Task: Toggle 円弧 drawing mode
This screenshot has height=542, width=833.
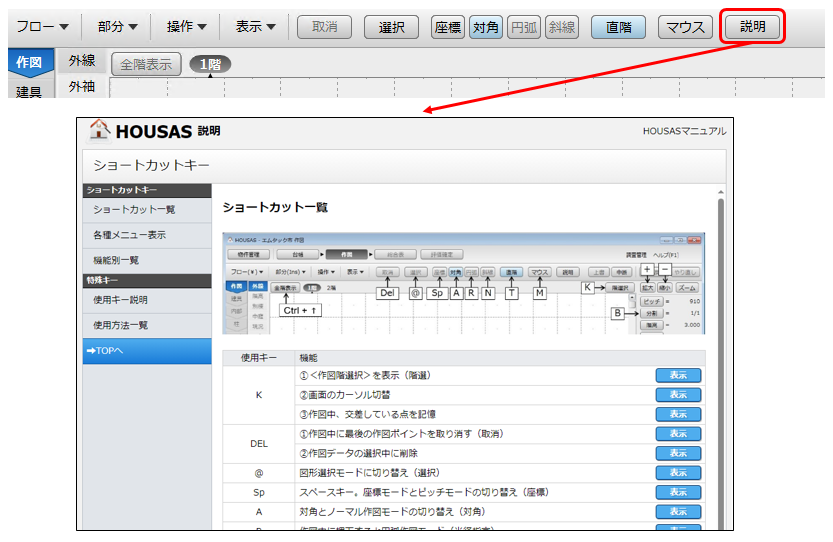Action: pos(524,27)
